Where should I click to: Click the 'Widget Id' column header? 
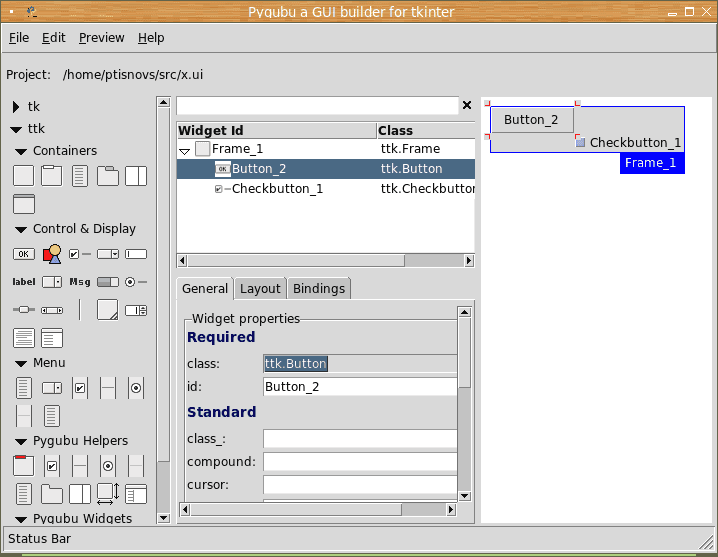pos(277,131)
